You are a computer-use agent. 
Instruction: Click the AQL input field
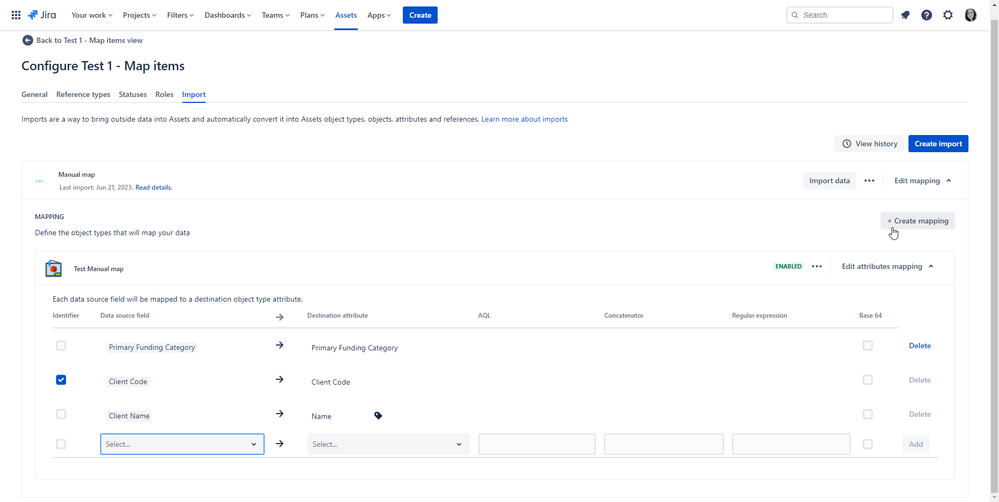(x=536, y=444)
